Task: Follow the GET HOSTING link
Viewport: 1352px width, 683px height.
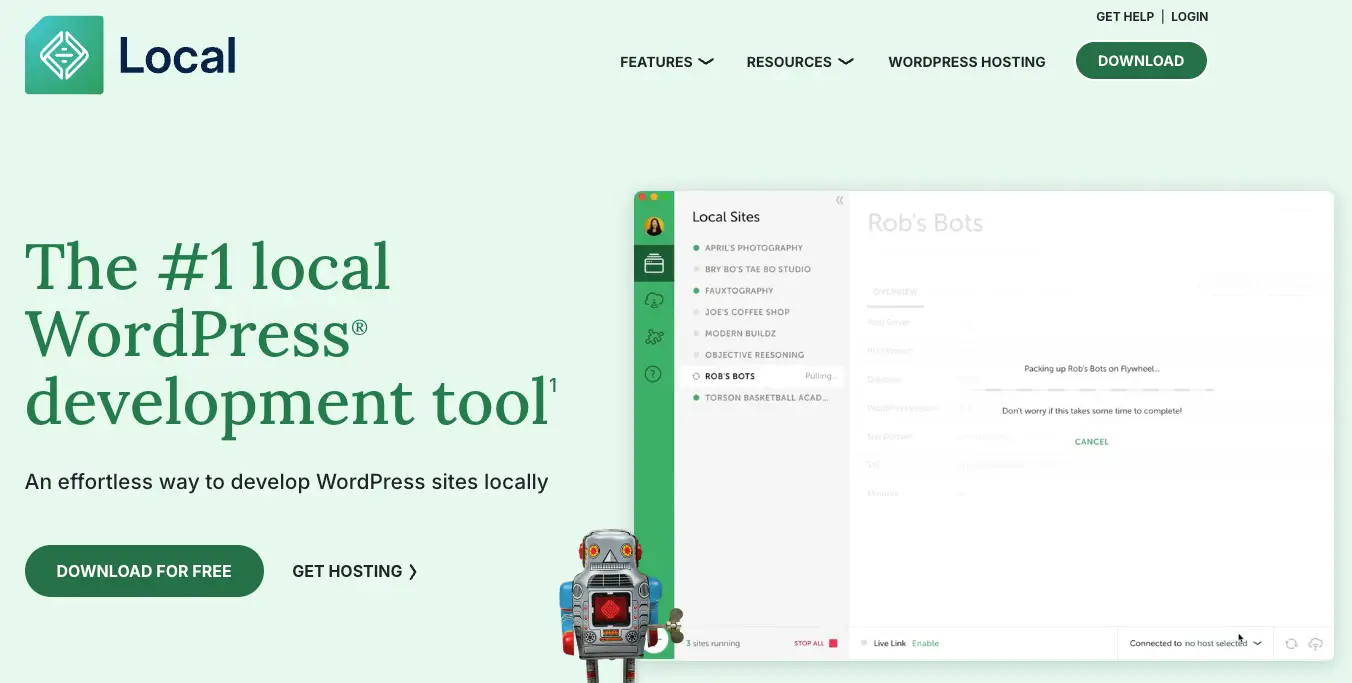Action: point(355,571)
